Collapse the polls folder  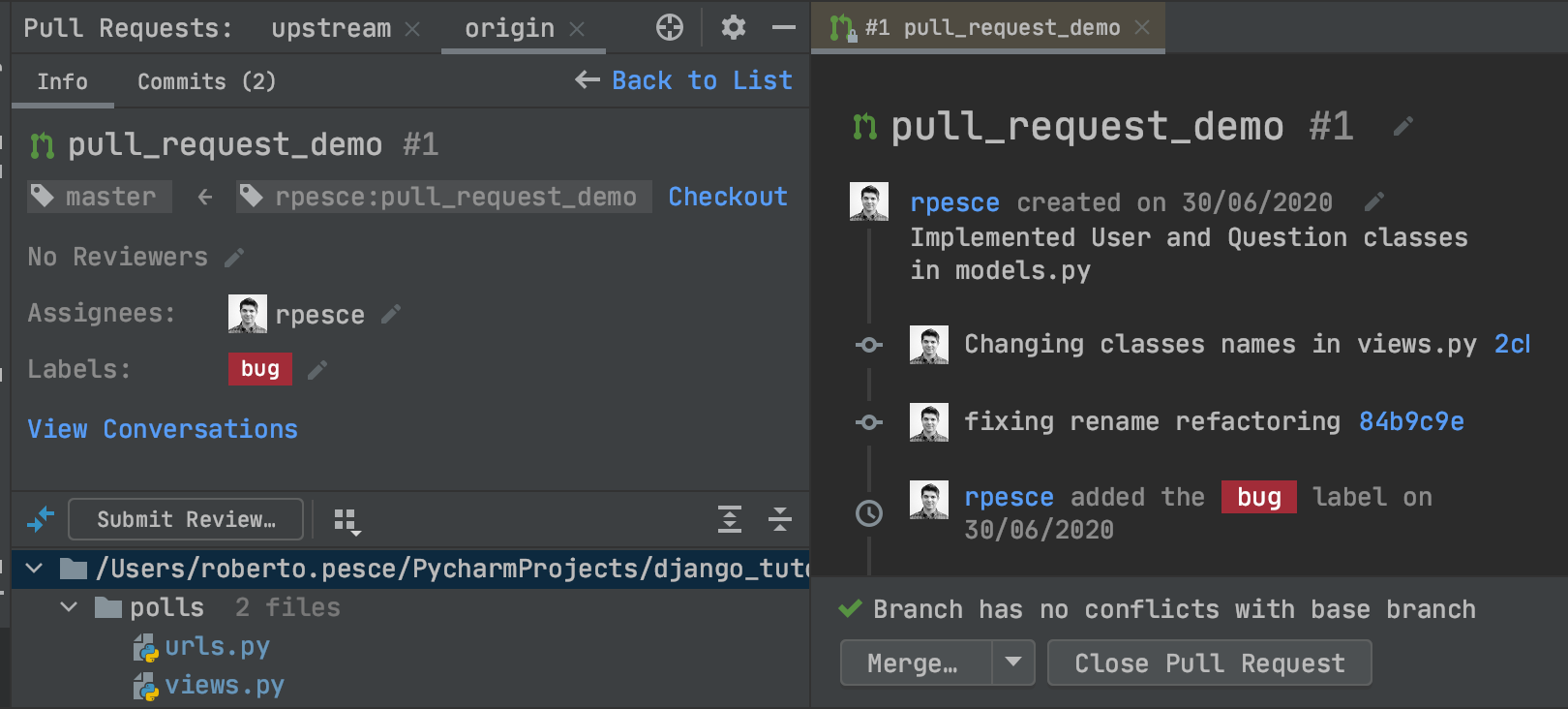coord(69,608)
